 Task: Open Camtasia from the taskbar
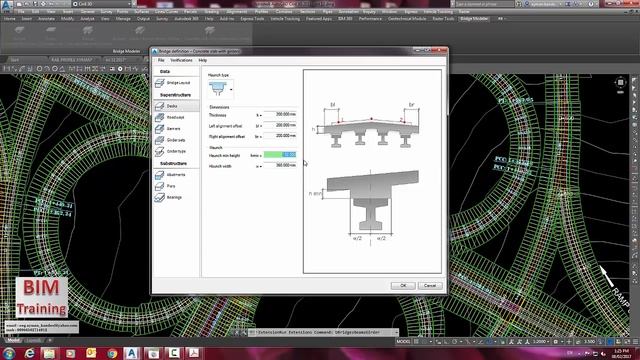click(x=174, y=353)
